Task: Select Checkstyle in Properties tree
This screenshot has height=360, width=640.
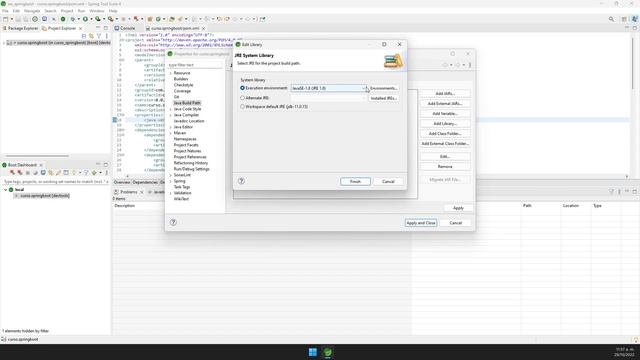Action: point(183,85)
